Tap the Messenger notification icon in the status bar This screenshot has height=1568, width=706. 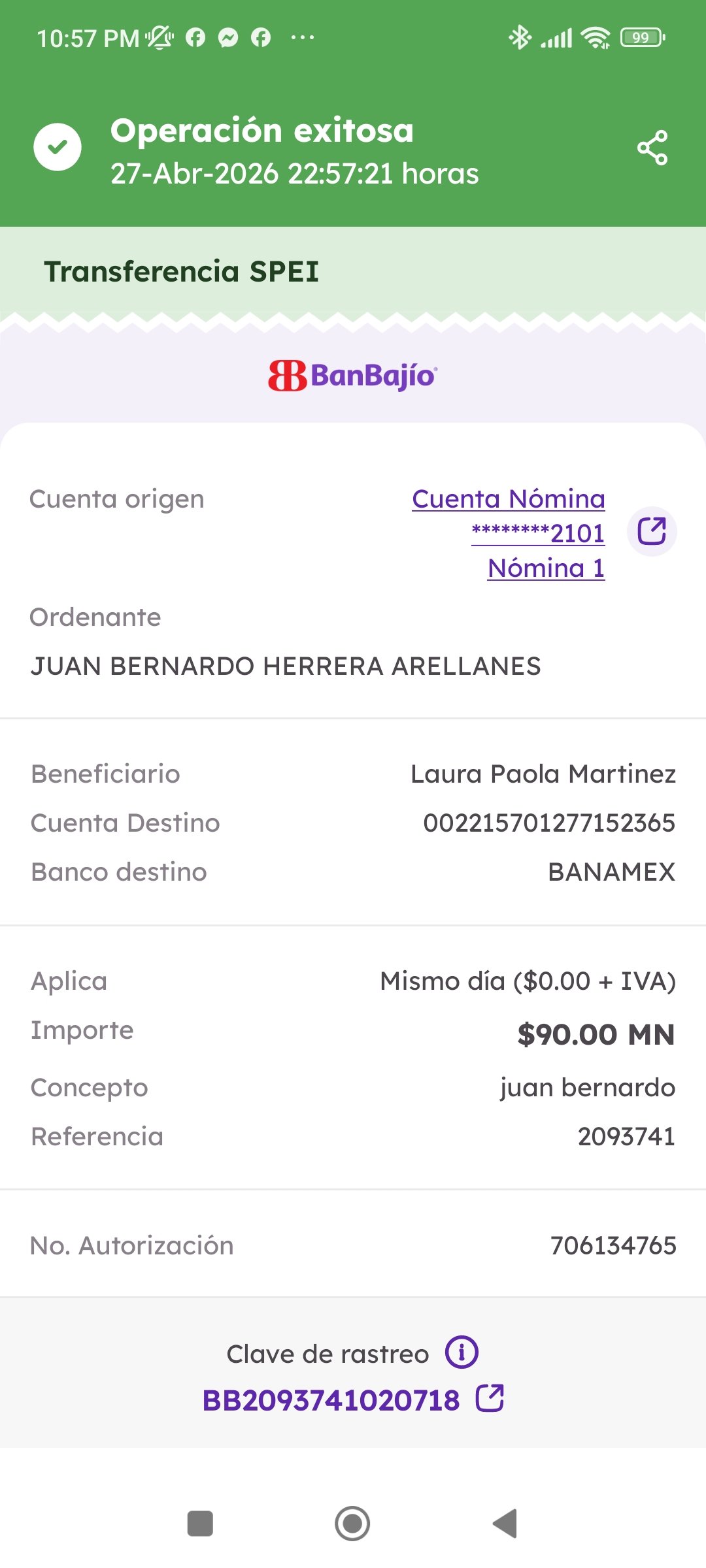[227, 37]
